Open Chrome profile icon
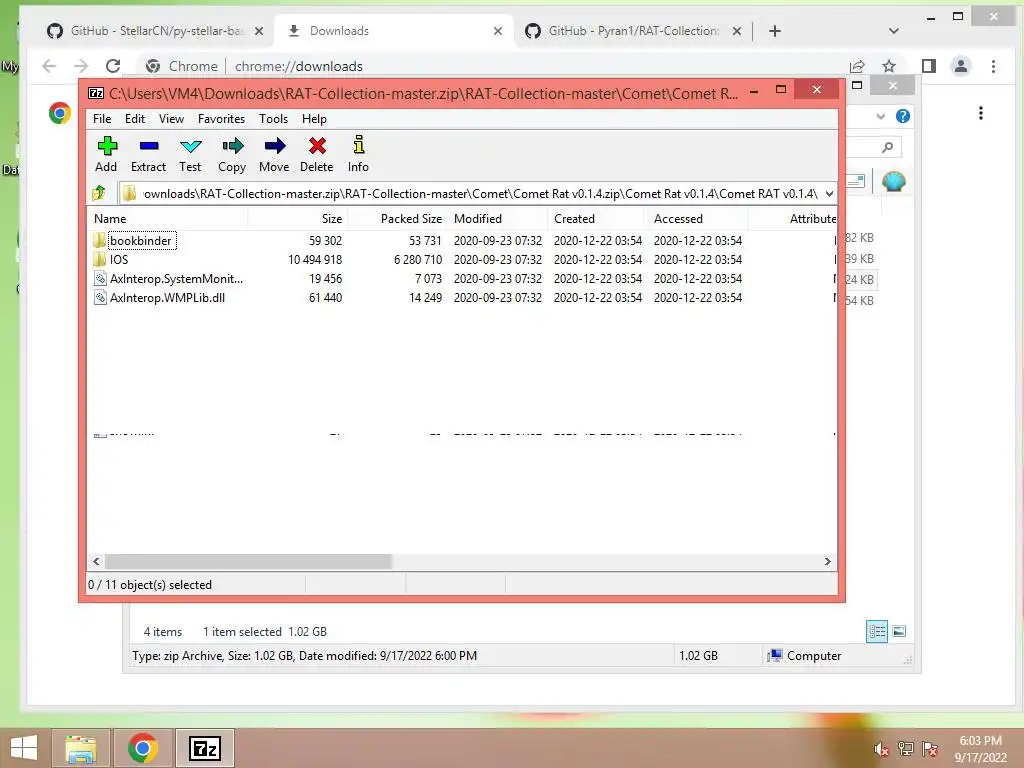The image size is (1024, 768). click(961, 66)
